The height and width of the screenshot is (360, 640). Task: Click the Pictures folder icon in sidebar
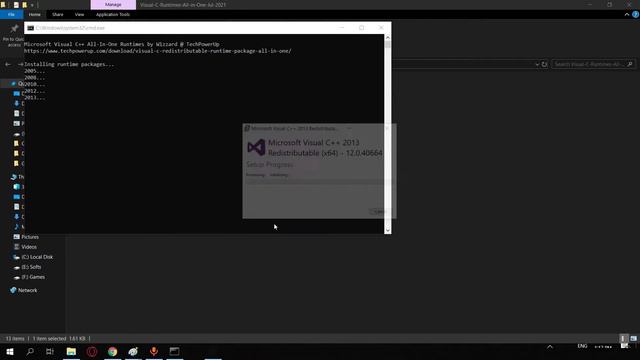(17, 237)
